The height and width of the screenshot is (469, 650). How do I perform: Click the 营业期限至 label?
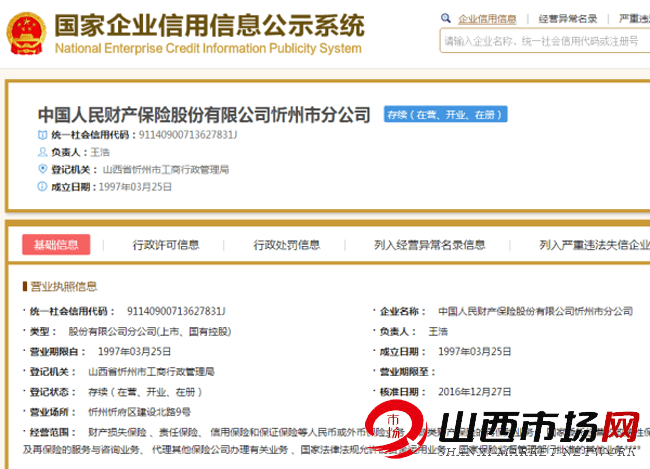[x=407, y=372]
